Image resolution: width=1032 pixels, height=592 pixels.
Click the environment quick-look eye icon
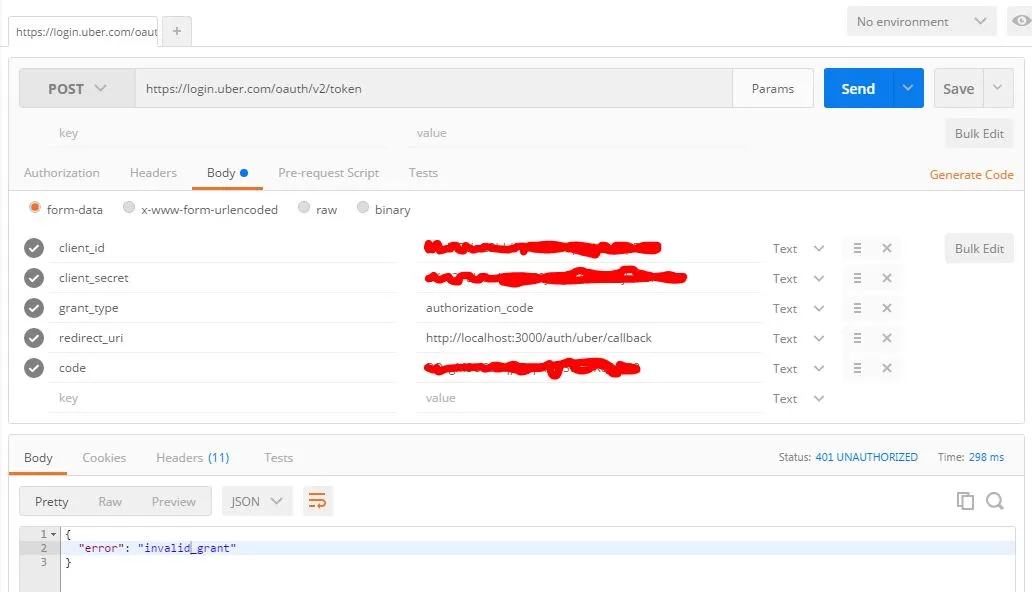point(1021,21)
